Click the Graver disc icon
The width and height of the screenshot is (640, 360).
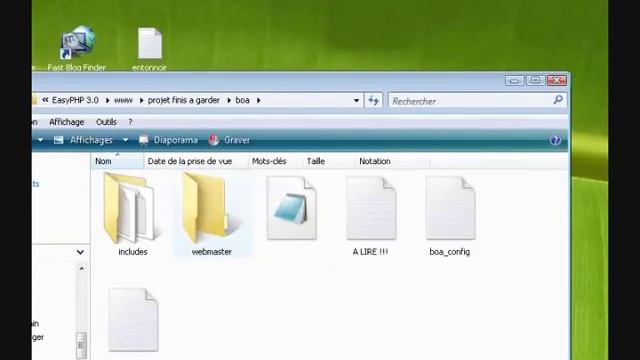(x=213, y=140)
